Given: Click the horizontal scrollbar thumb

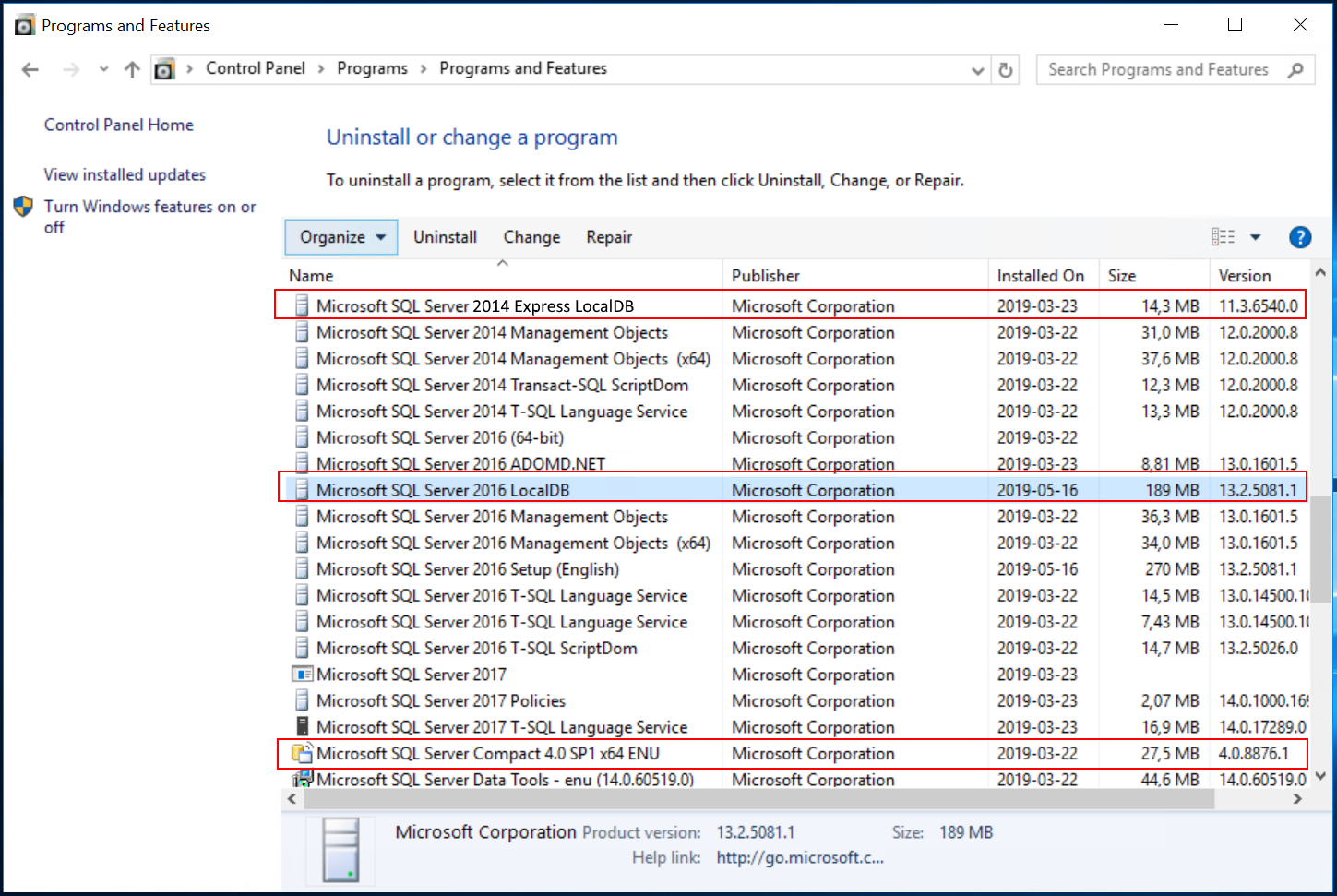Looking at the screenshot, I should point(758,799).
